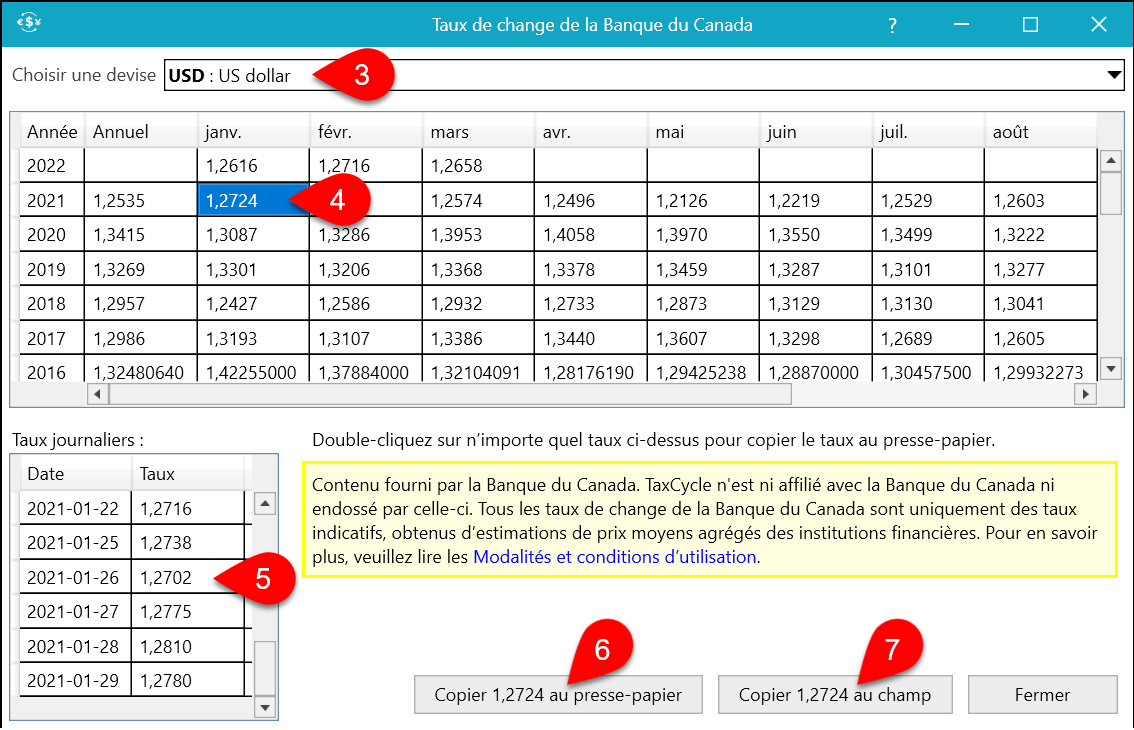The height and width of the screenshot is (730, 1134).
Task: Select the 2019 January rate 1,3301
Action: 253,269
